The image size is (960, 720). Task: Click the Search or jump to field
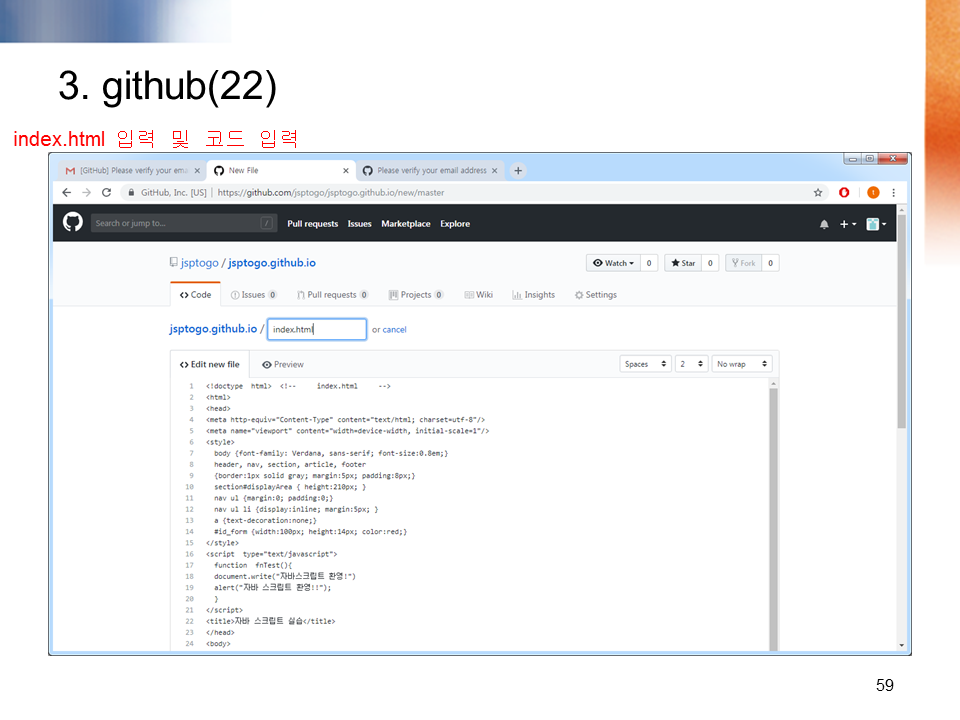pos(183,223)
